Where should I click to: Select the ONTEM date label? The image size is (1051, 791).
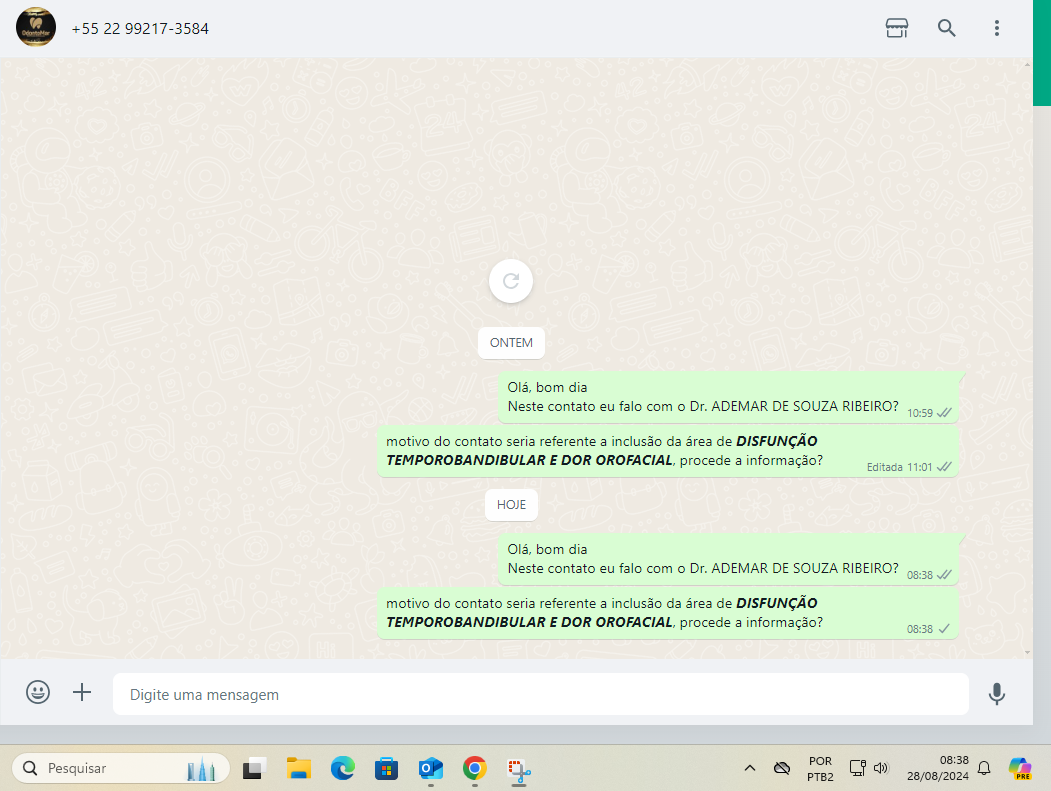(x=511, y=343)
